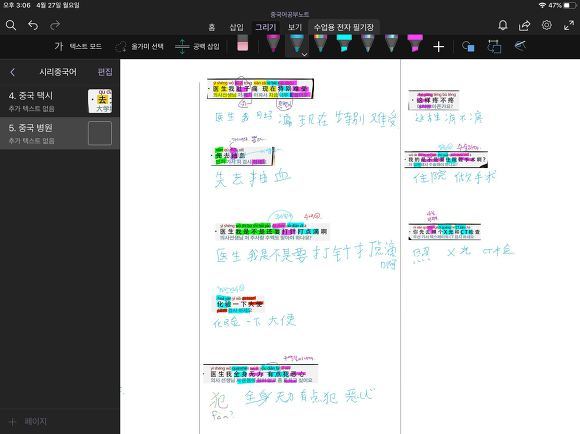The image size is (580, 434).
Task: Enter full screen mode with the expand arrows
Action: pos(569,25)
